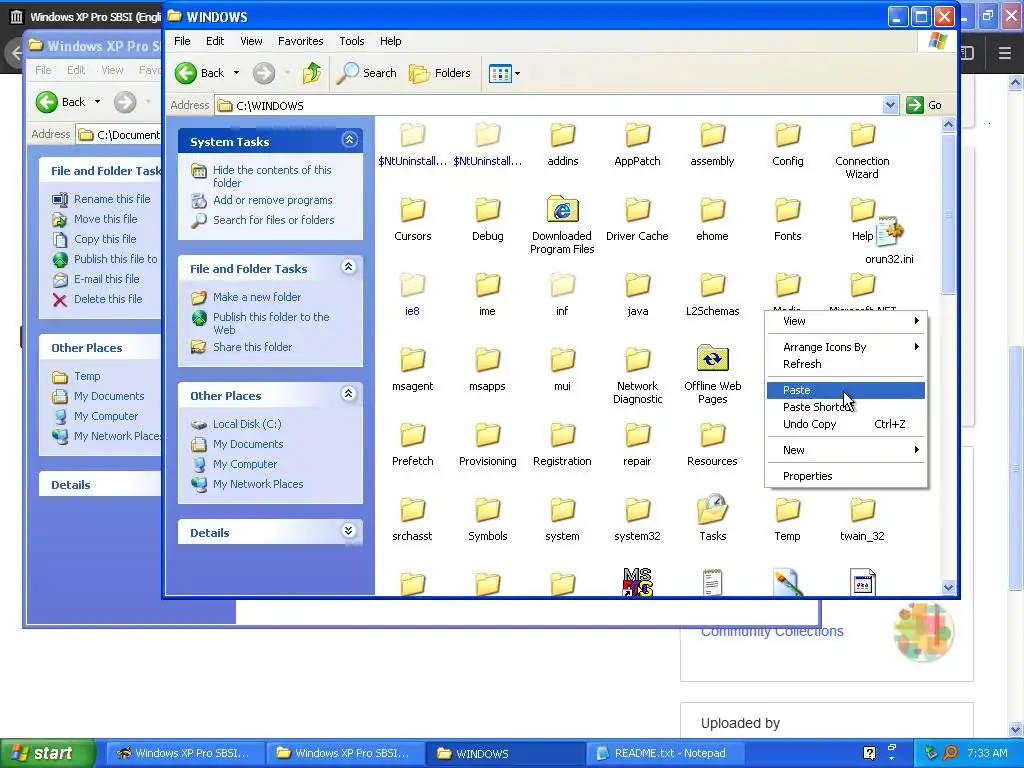Select the twain_32 folder

(x=862, y=520)
